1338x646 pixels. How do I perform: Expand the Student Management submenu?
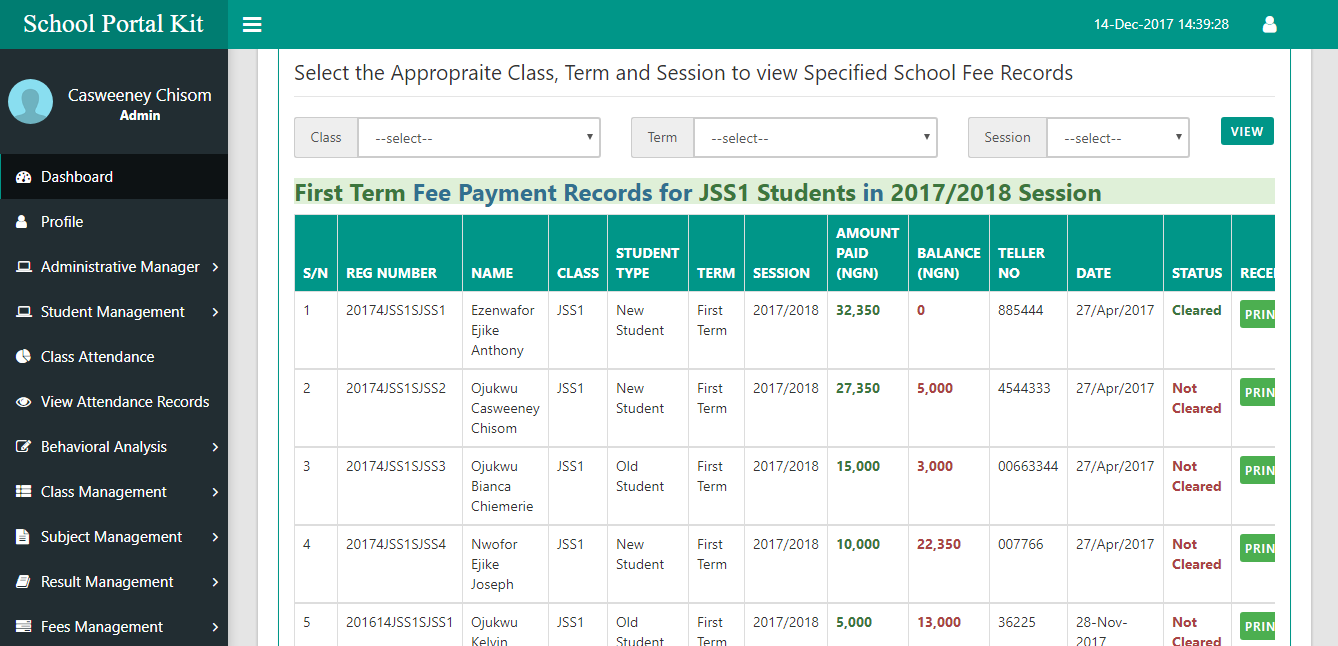pyautogui.click(x=113, y=312)
